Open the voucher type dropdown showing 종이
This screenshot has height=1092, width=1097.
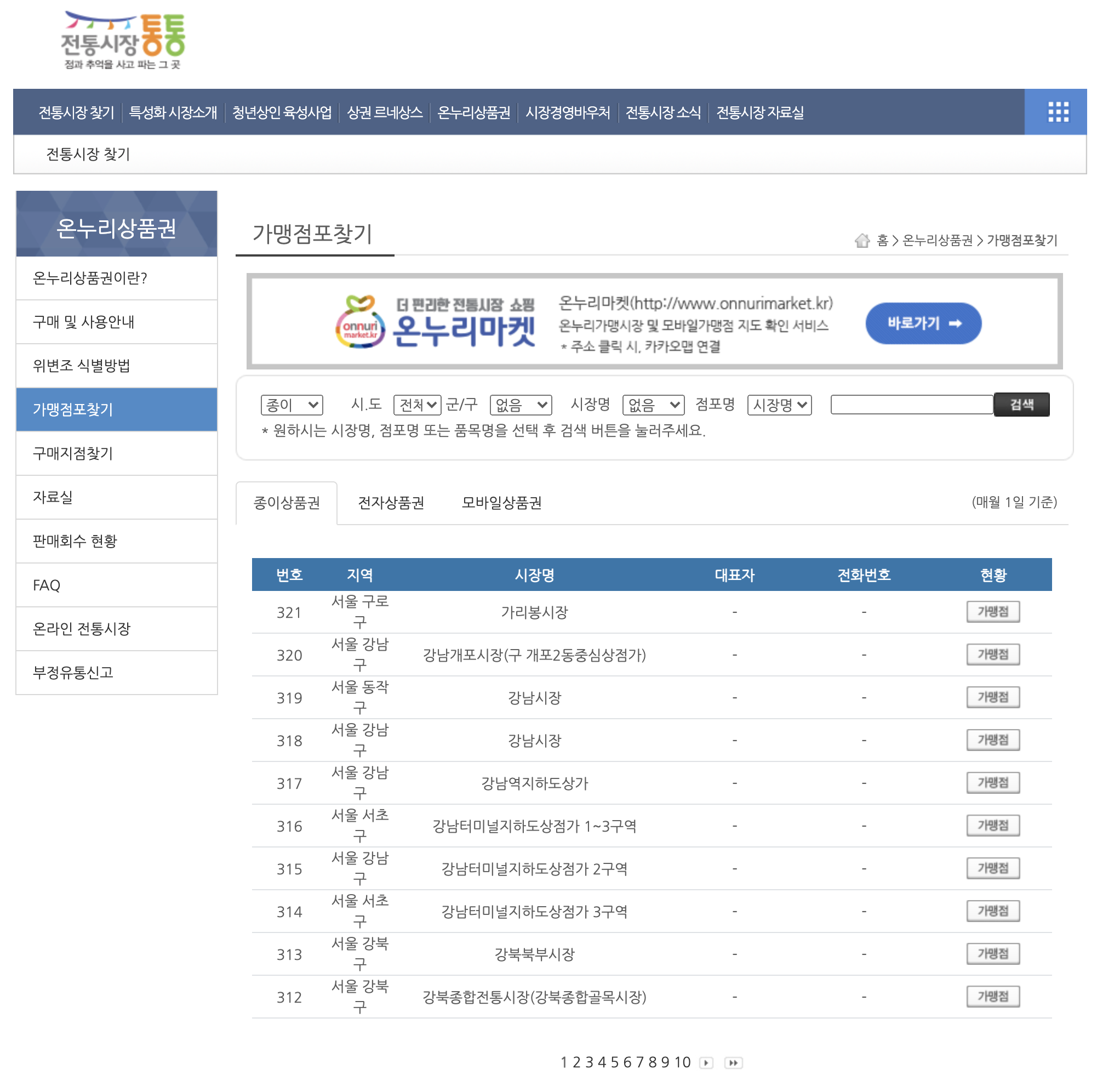point(292,405)
